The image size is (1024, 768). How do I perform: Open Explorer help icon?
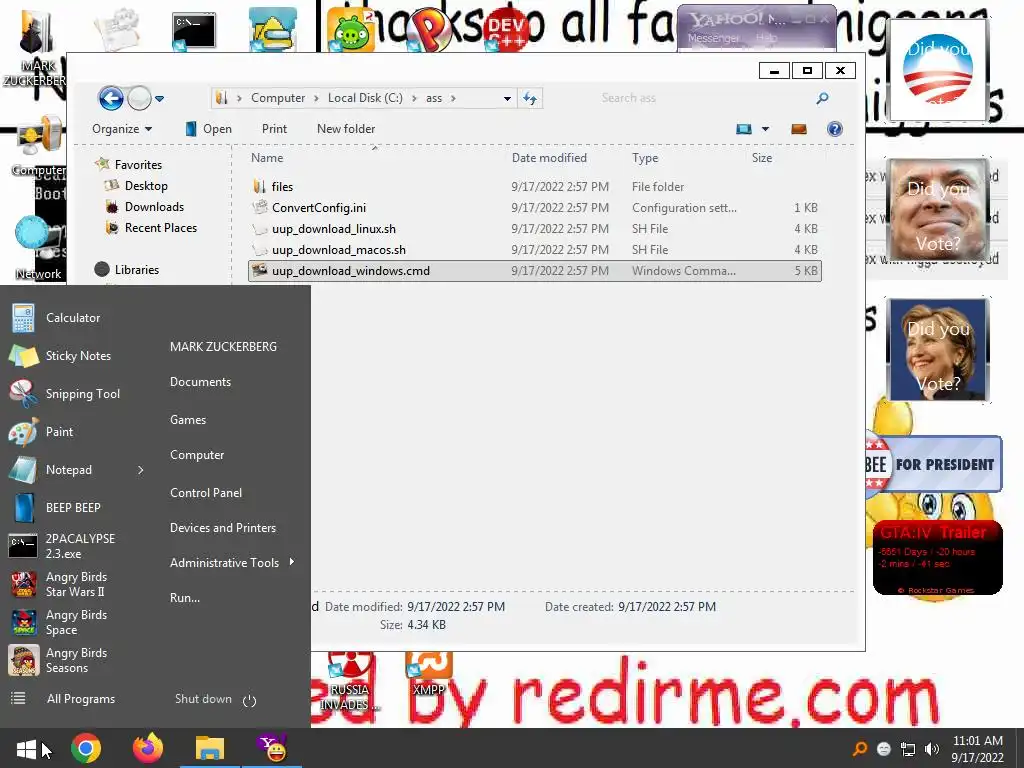(x=835, y=129)
